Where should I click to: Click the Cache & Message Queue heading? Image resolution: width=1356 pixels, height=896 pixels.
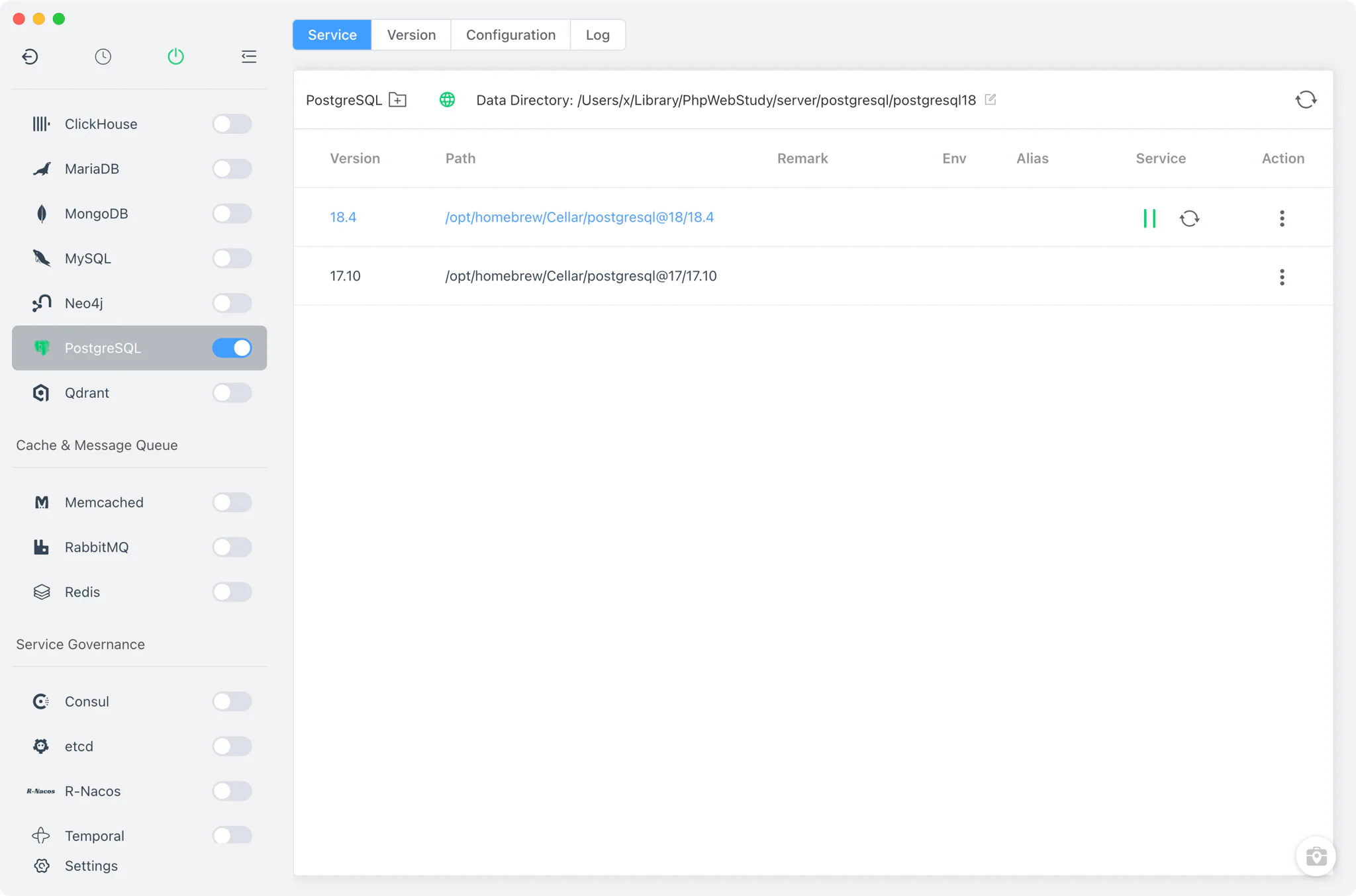[97, 445]
